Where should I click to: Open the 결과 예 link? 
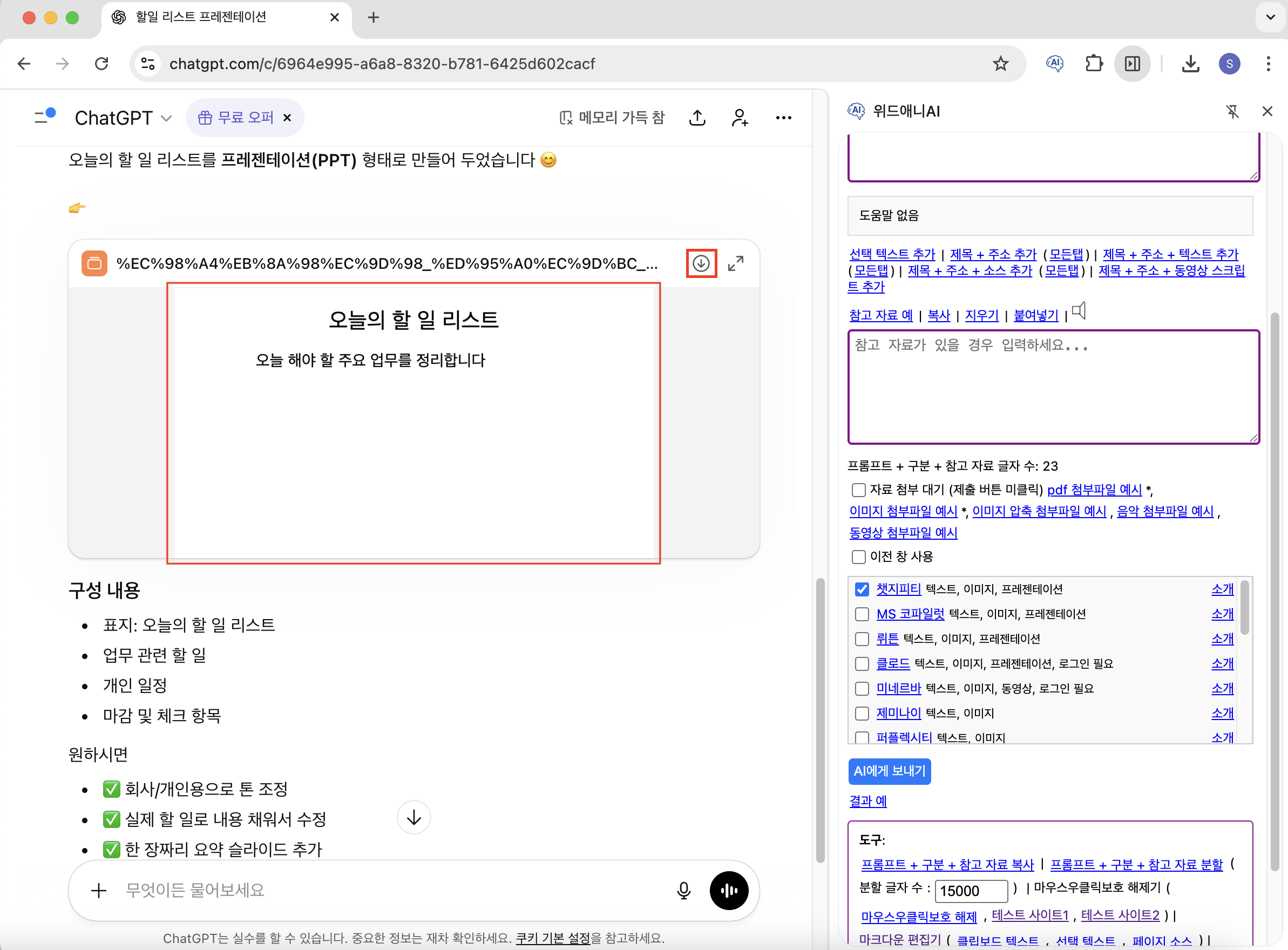click(867, 800)
